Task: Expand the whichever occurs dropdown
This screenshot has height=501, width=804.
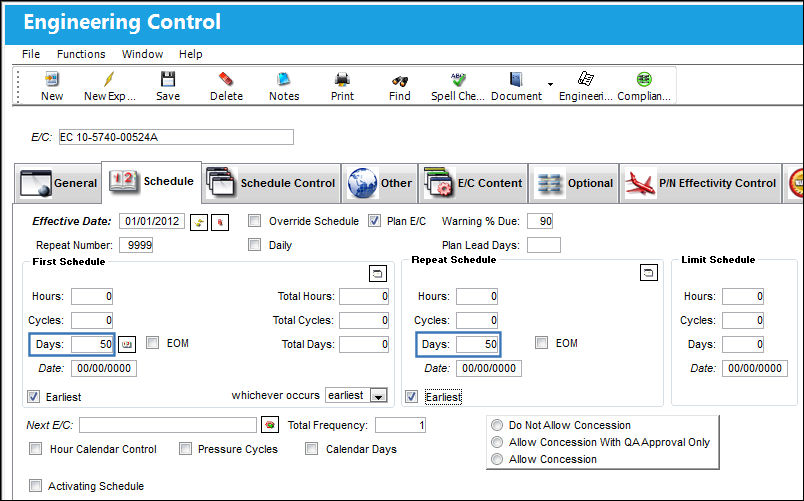Action: pyautogui.click(x=378, y=396)
